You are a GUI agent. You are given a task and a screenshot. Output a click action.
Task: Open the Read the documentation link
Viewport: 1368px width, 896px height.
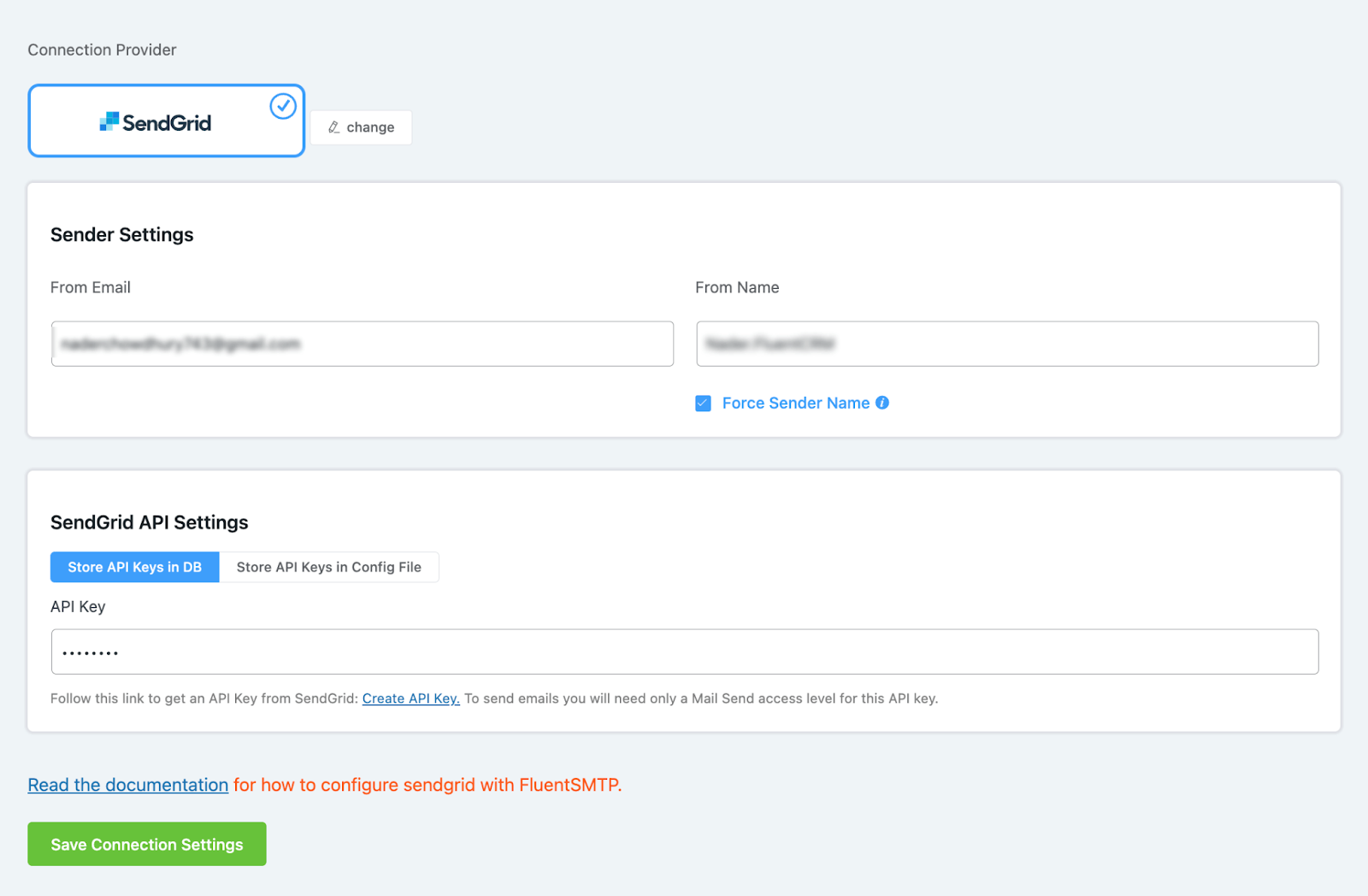tap(128, 785)
